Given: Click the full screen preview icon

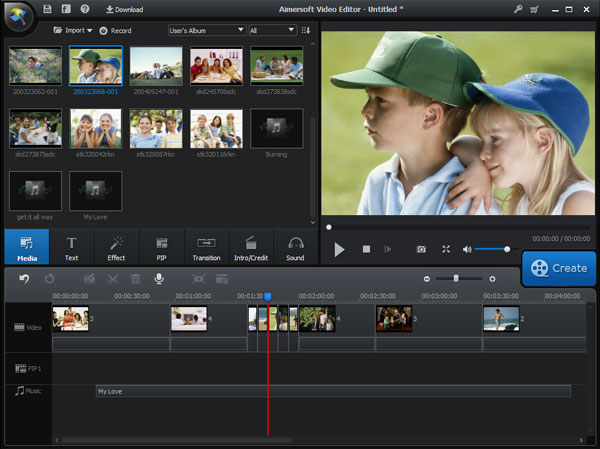Looking at the screenshot, I should click(x=446, y=249).
